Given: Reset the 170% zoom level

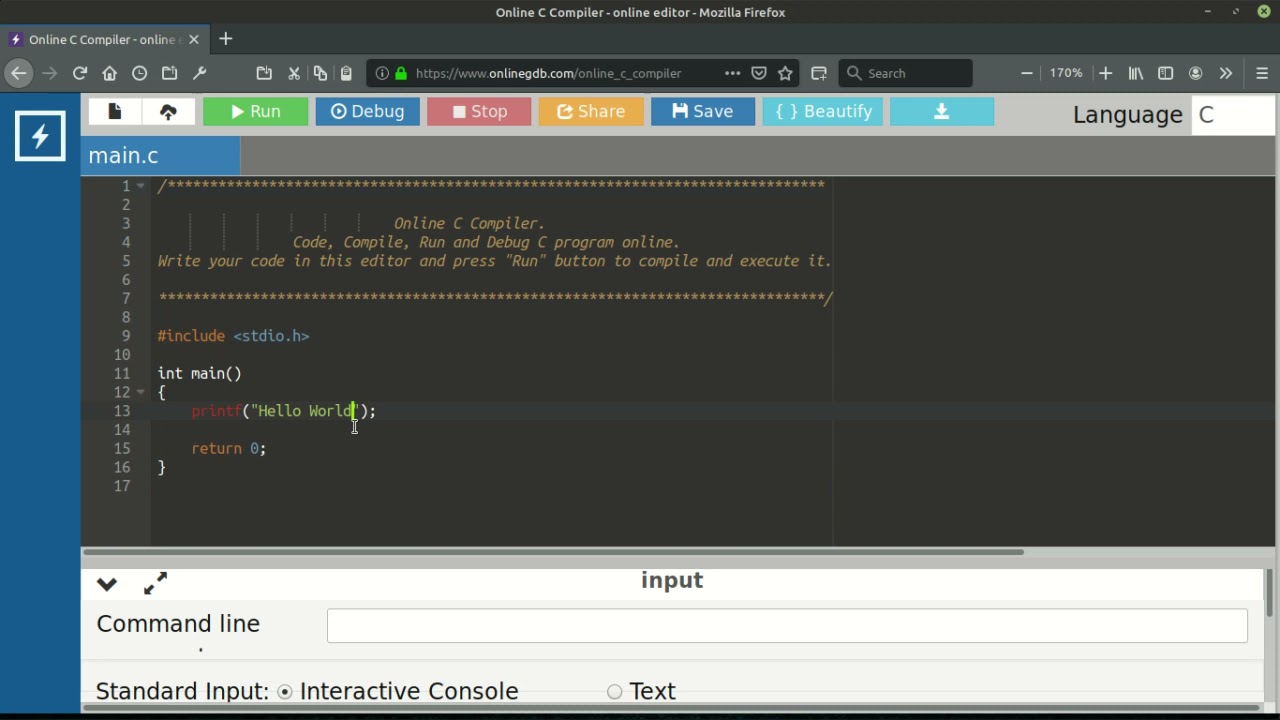Looking at the screenshot, I should 1066,73.
